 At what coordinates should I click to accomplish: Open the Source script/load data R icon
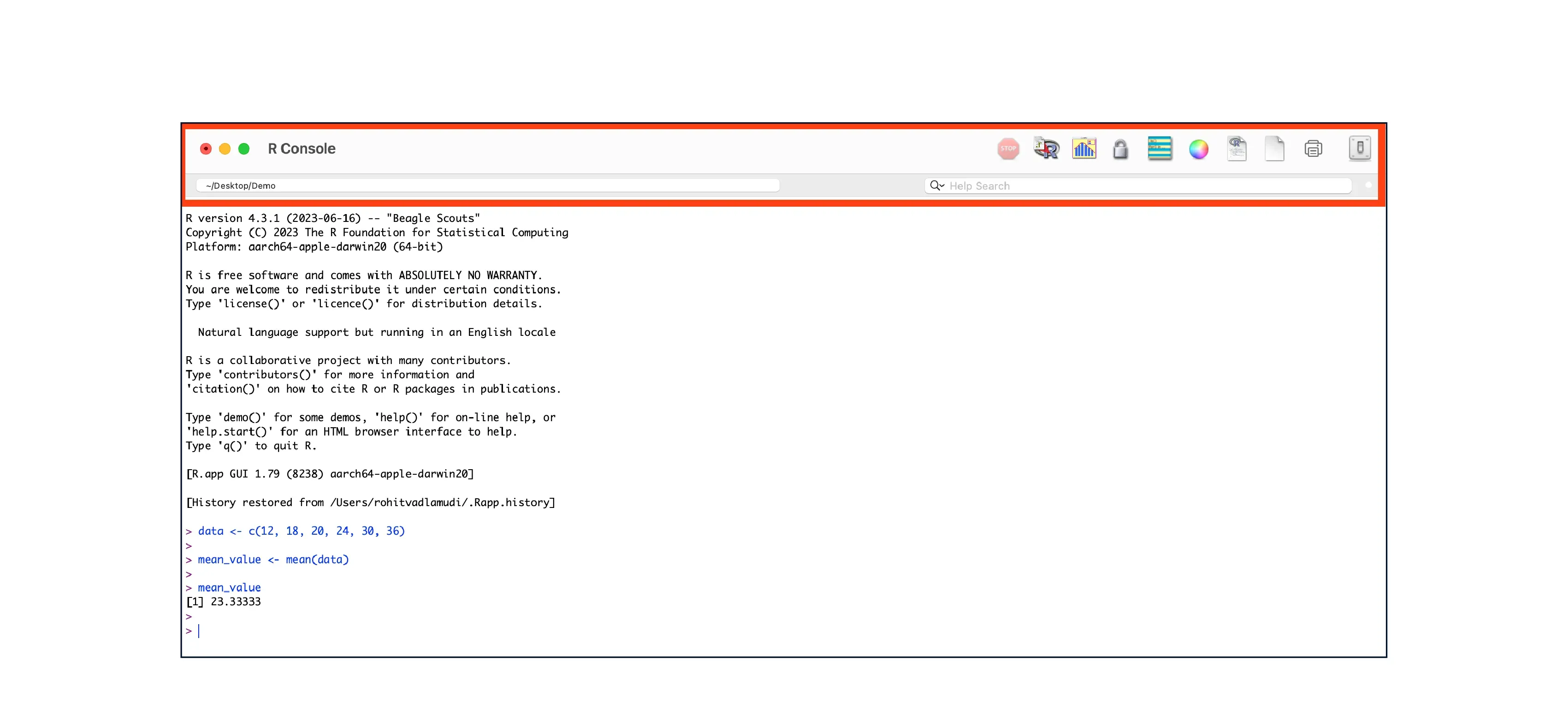coord(1047,149)
